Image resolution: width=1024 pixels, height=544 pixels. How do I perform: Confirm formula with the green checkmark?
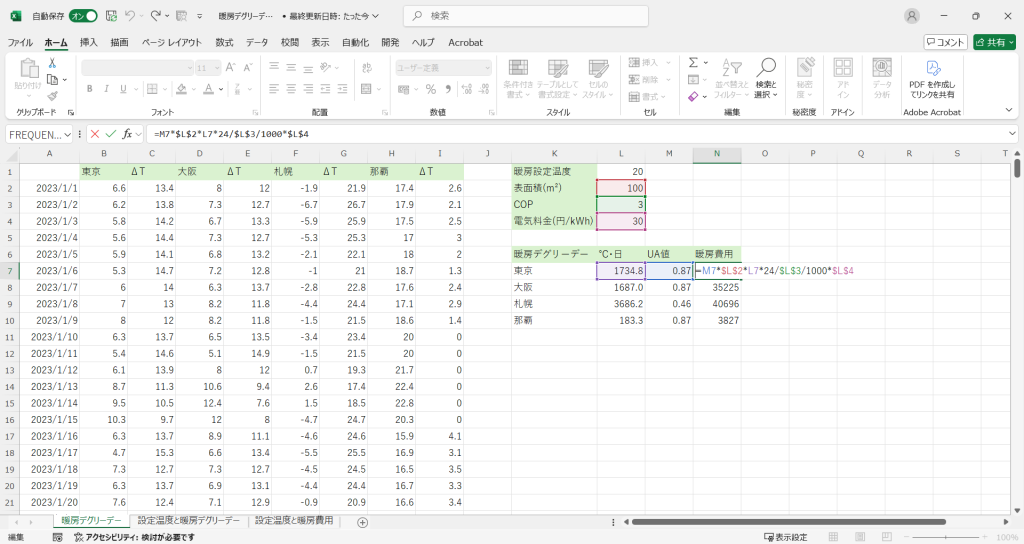click(x=109, y=134)
